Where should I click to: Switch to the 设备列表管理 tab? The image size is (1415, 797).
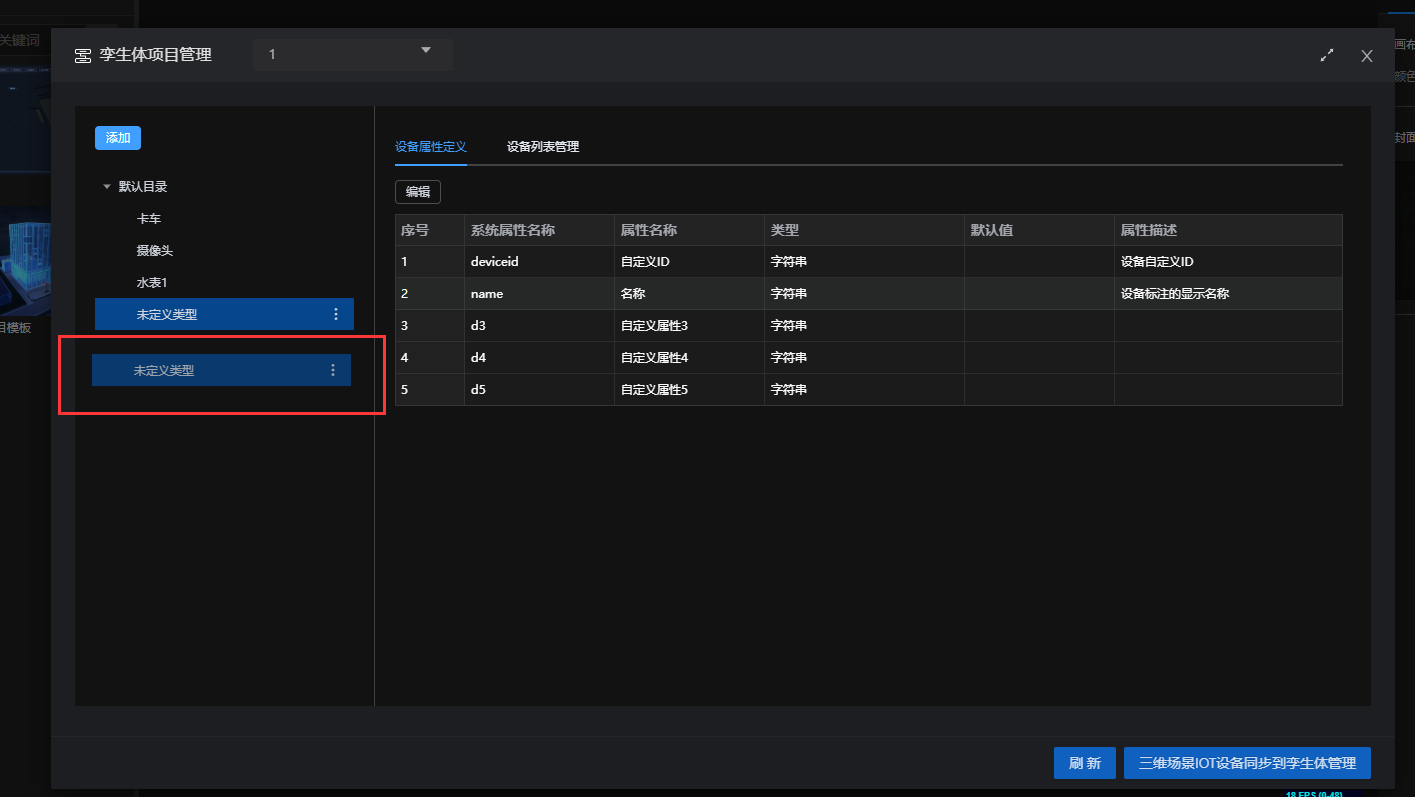tap(543, 146)
